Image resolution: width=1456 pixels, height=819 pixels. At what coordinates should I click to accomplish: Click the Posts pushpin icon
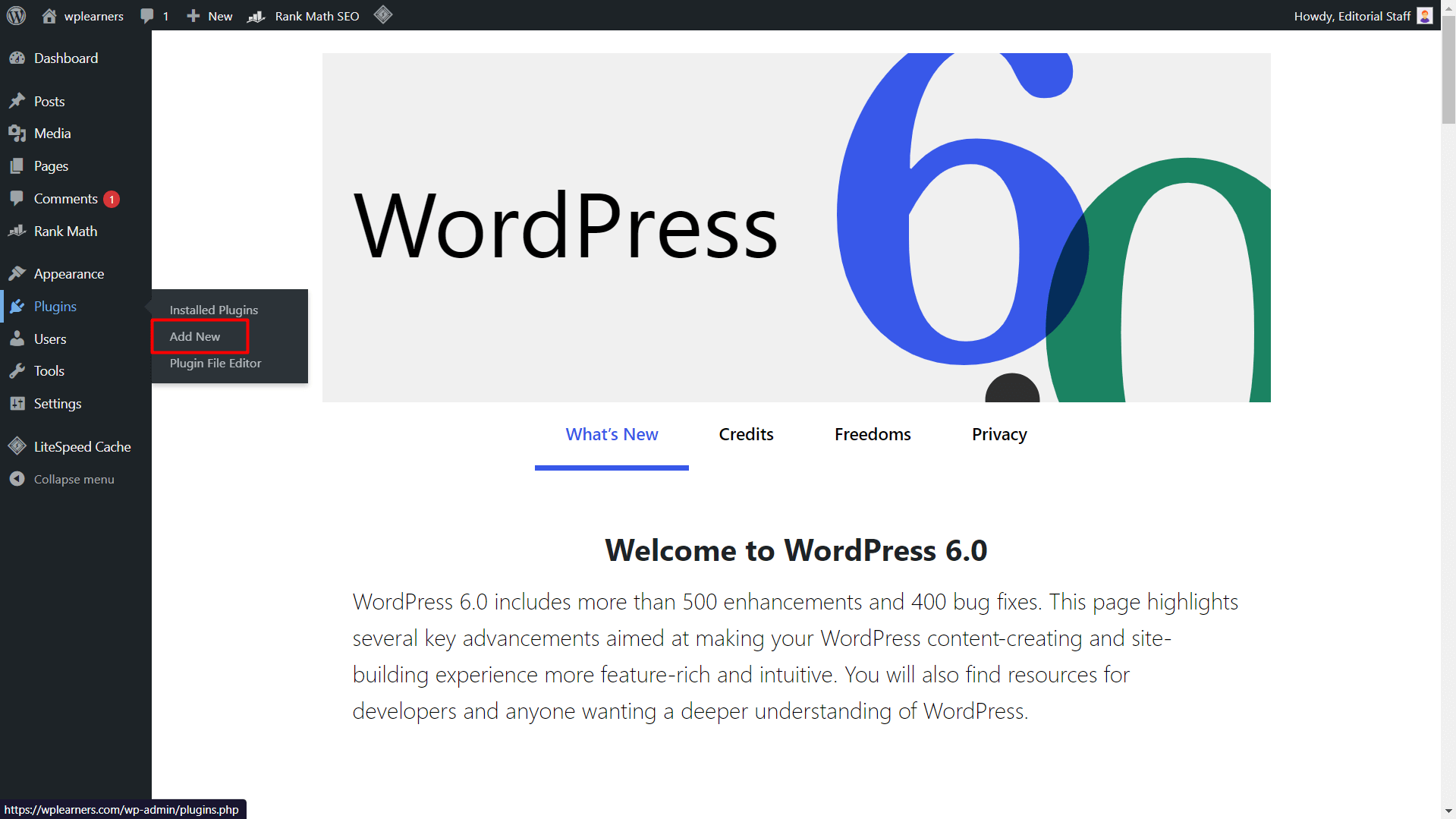(17, 101)
